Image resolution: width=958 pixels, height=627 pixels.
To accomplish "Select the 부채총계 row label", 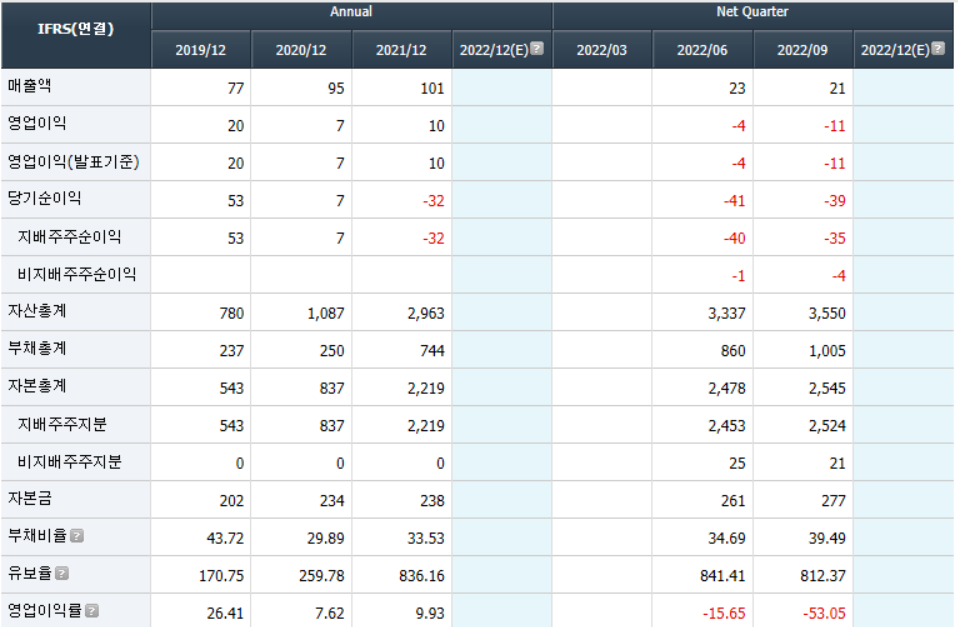I will click(x=37, y=349).
